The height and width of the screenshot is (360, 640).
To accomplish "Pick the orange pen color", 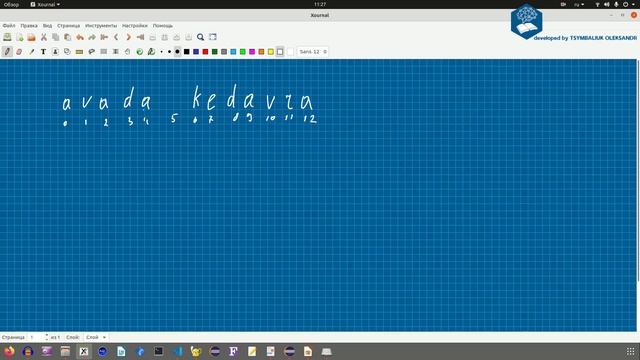I will click(262, 52).
